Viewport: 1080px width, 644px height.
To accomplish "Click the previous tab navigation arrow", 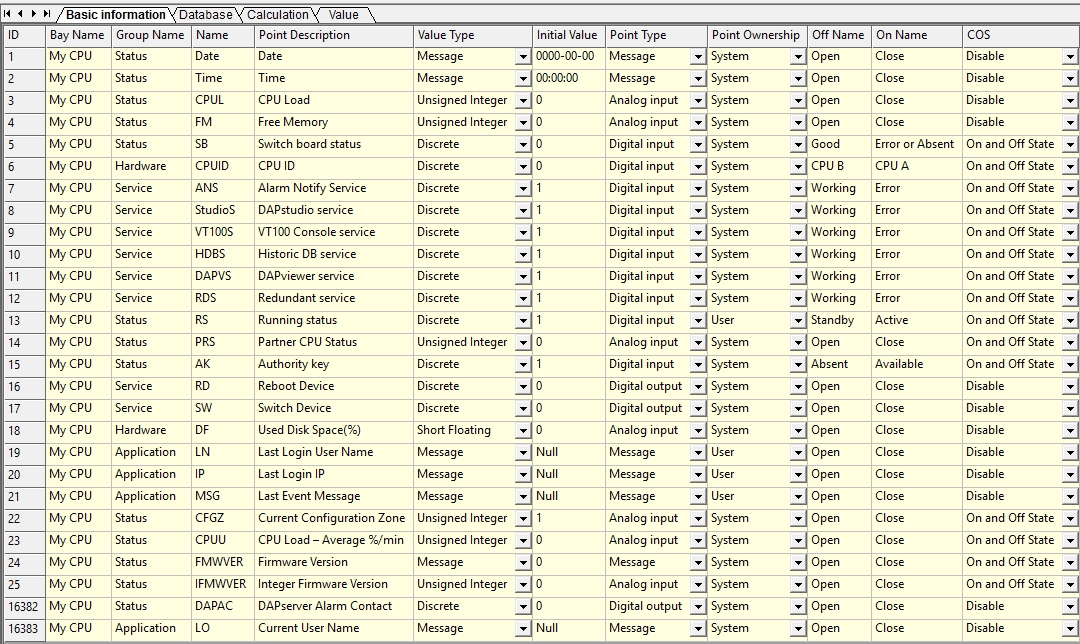I will 21,14.
